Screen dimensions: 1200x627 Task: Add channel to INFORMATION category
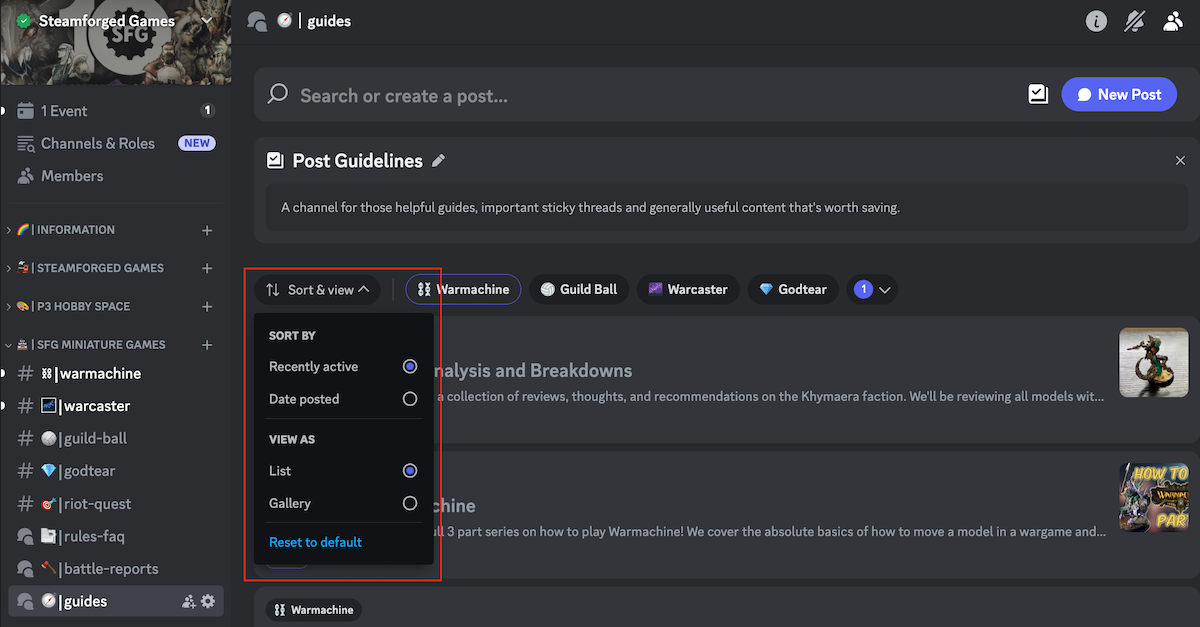point(207,230)
